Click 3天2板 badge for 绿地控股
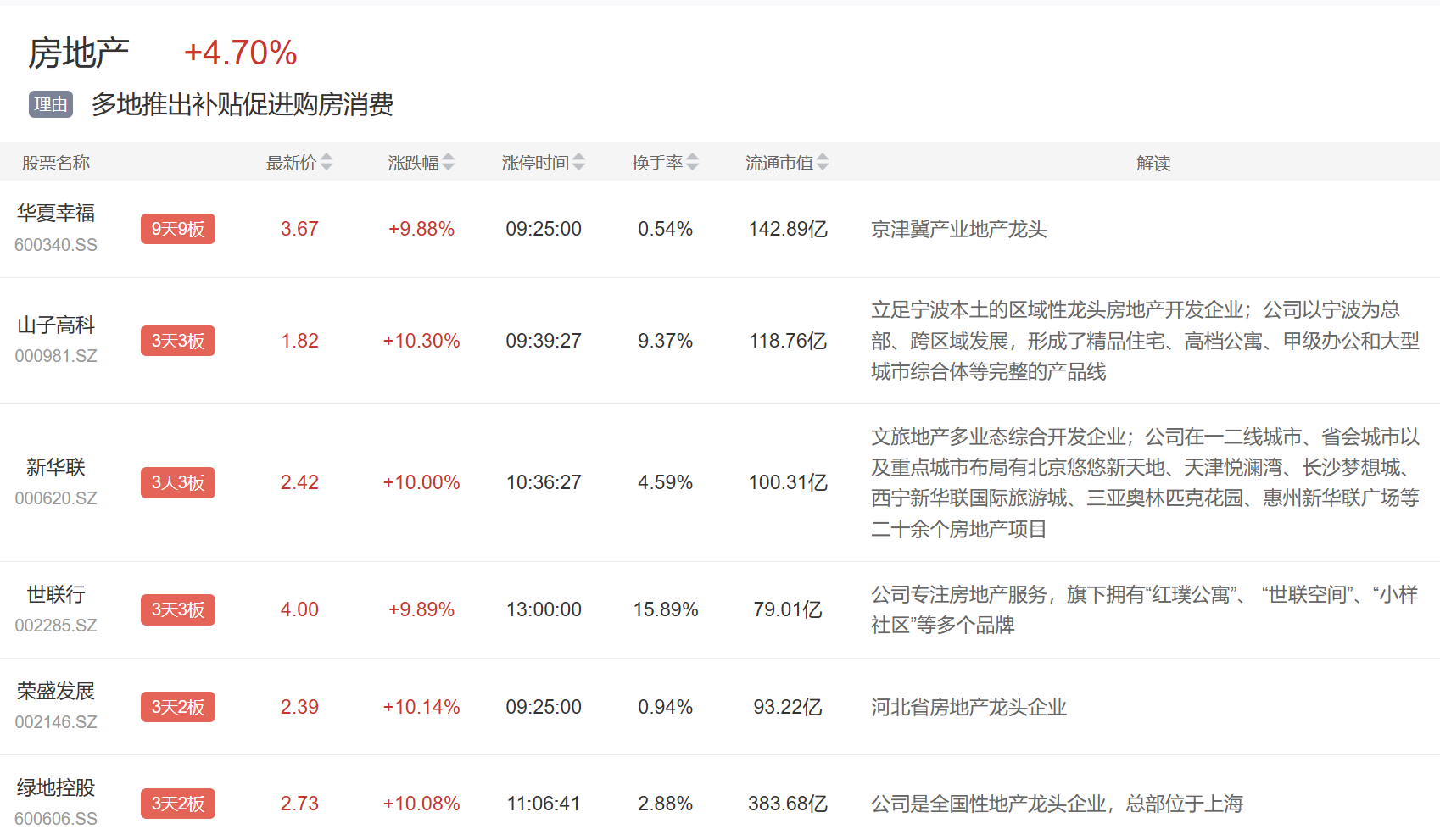 point(178,804)
